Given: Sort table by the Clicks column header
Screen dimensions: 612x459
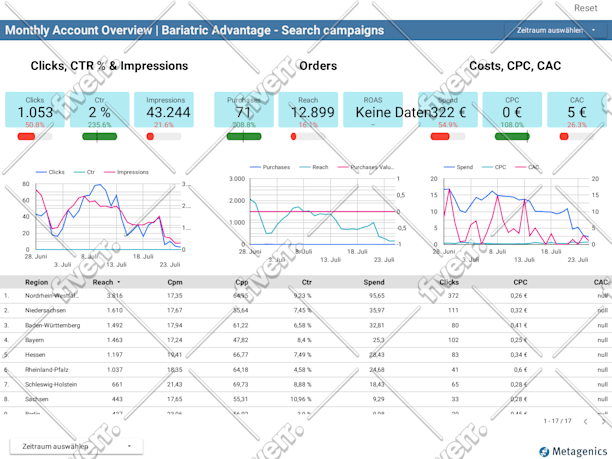Looking at the screenshot, I should (x=449, y=282).
